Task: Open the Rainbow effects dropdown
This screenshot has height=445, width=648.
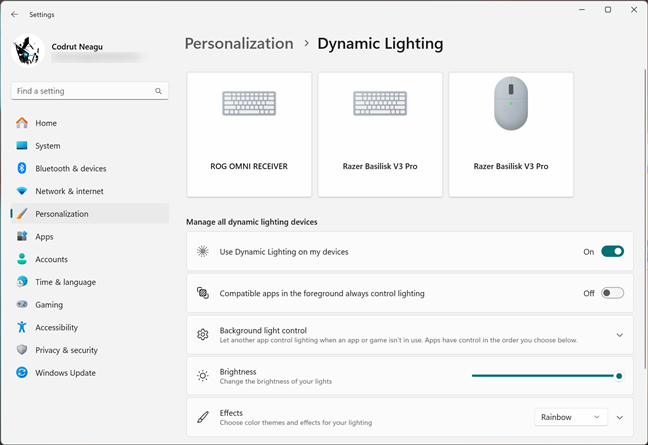Action: pos(571,417)
